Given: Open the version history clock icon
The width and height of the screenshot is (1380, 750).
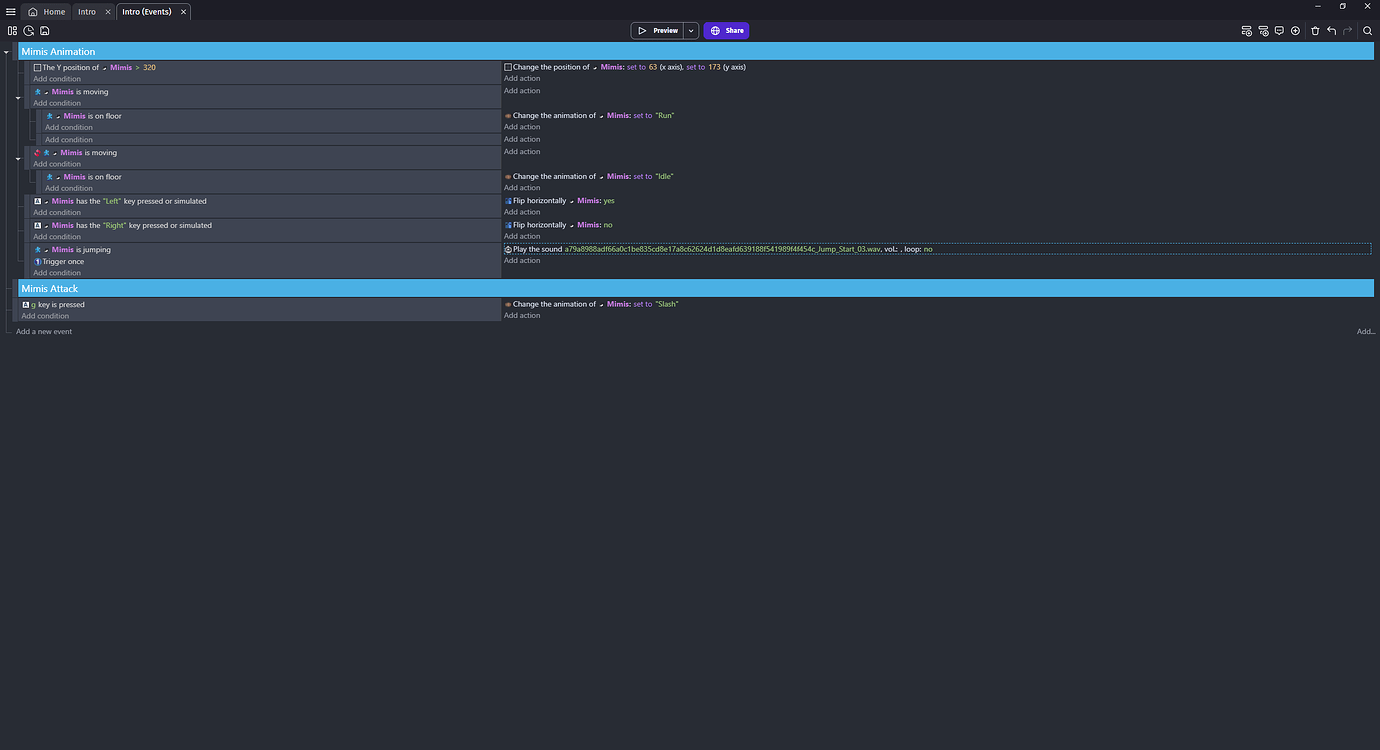Looking at the screenshot, I should click(28, 31).
